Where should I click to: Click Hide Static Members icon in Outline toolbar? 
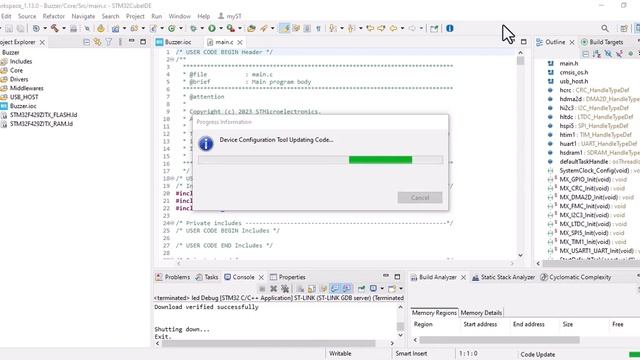click(620, 53)
